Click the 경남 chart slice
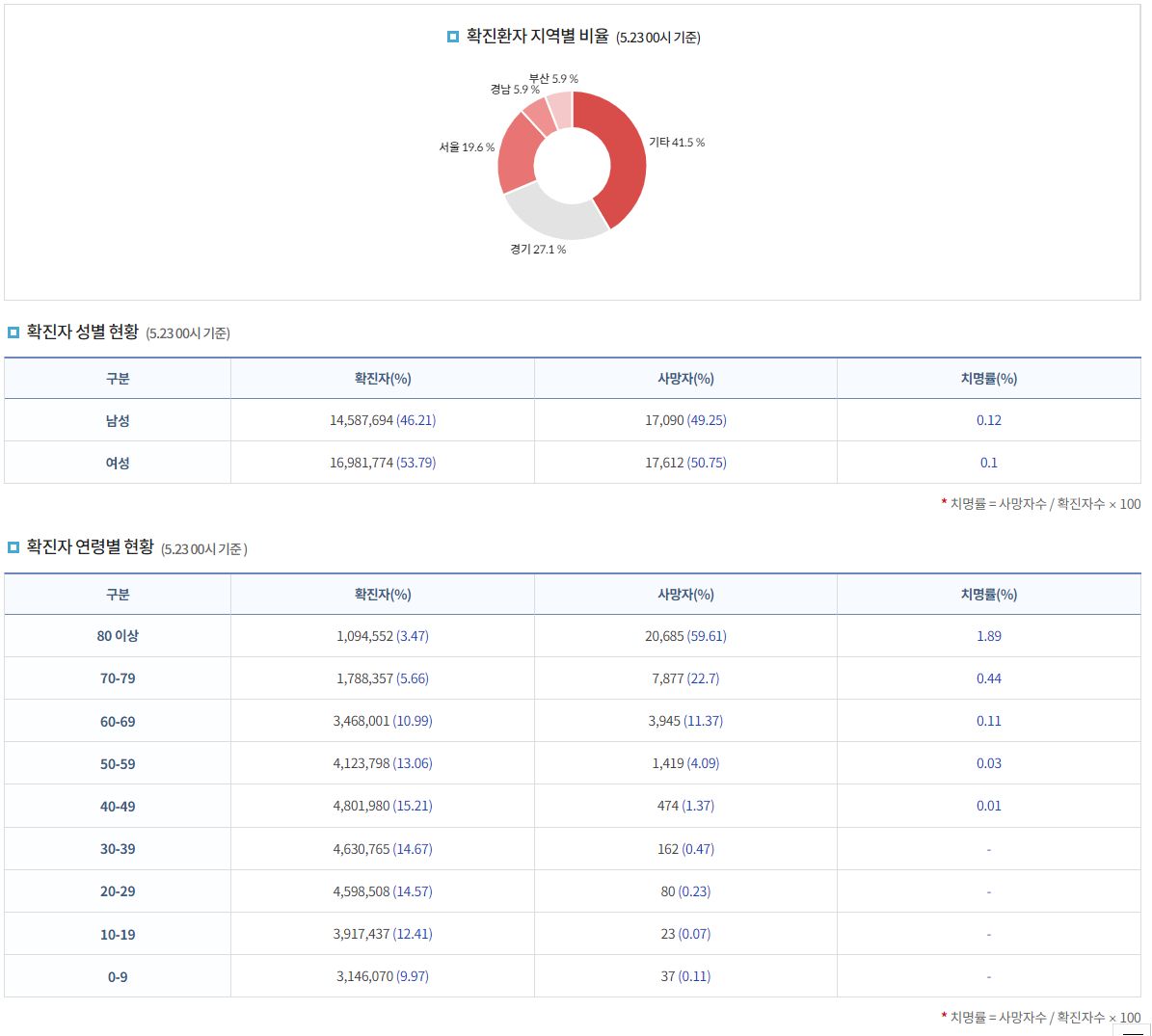Viewport: 1152px width, 1036px height. click(540, 117)
